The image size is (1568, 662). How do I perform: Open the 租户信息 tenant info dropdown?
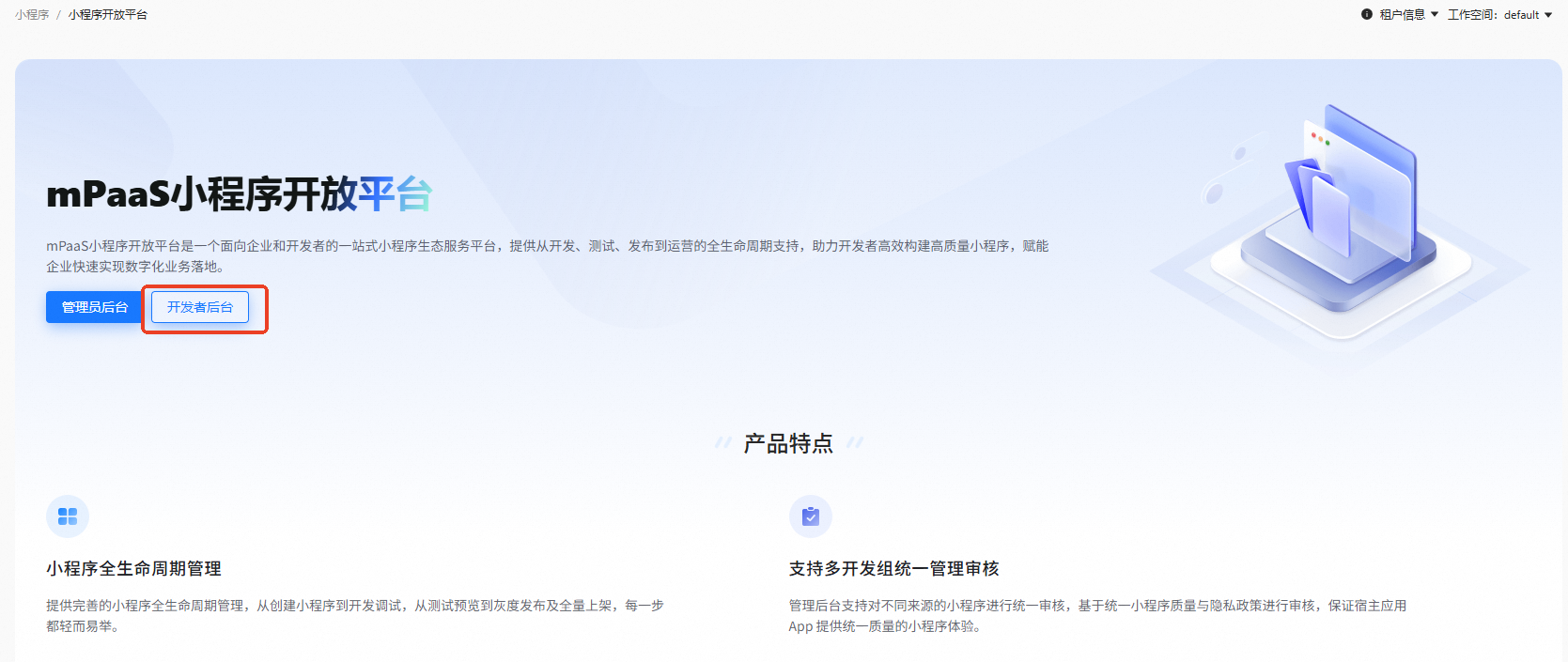1408,15
